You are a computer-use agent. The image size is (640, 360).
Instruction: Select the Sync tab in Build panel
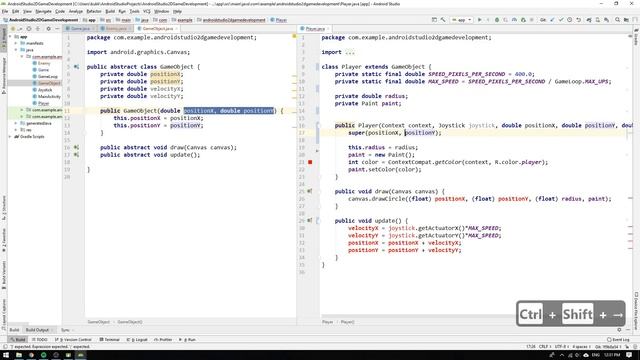(x=65, y=330)
